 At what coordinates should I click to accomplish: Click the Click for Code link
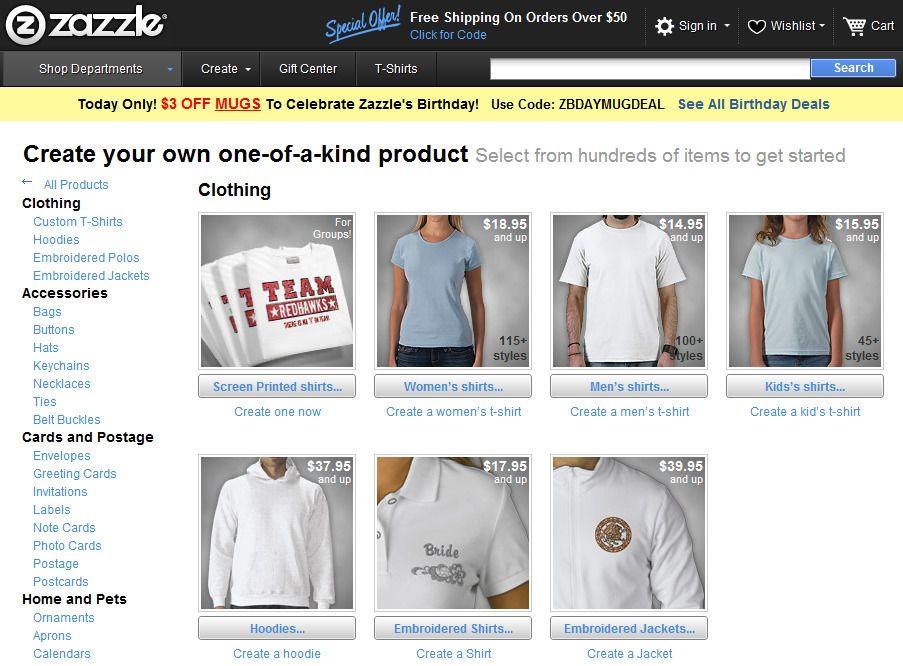(448, 35)
